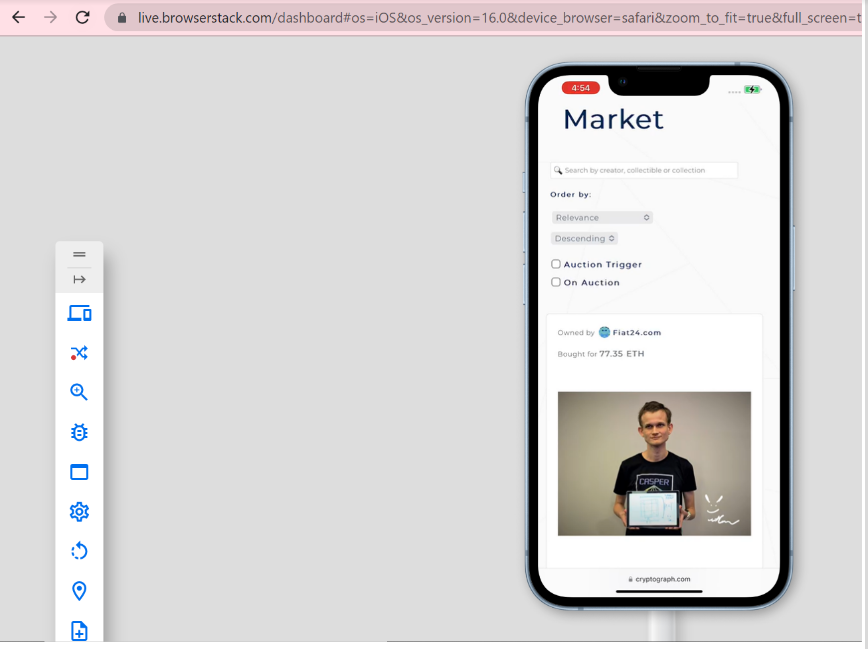This screenshot has height=649, width=868.
Task: Click the Switch Device icon in toolbar
Action: (x=79, y=314)
